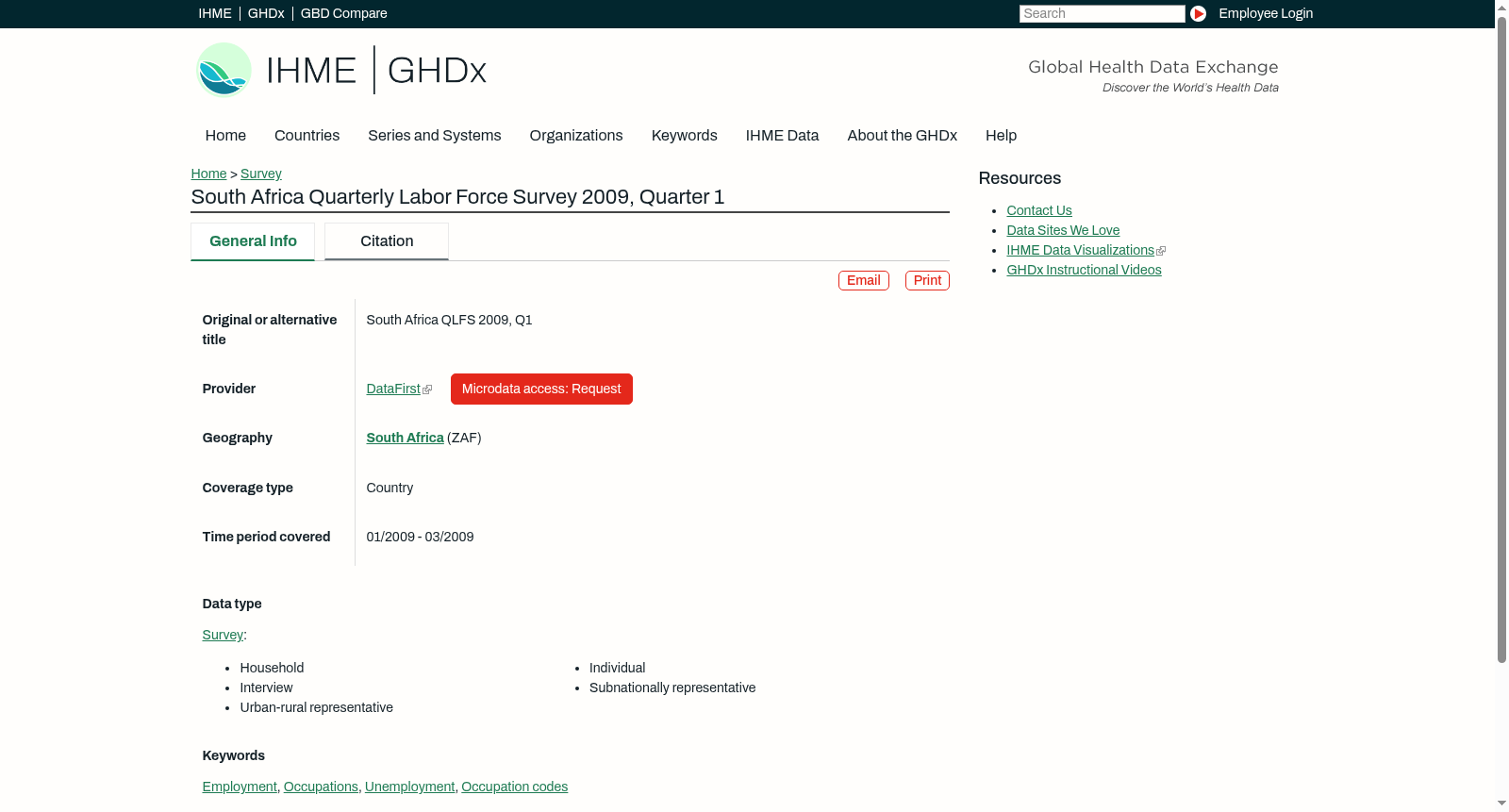Open the IHME link in top bar
1509x812 pixels.
(x=215, y=13)
